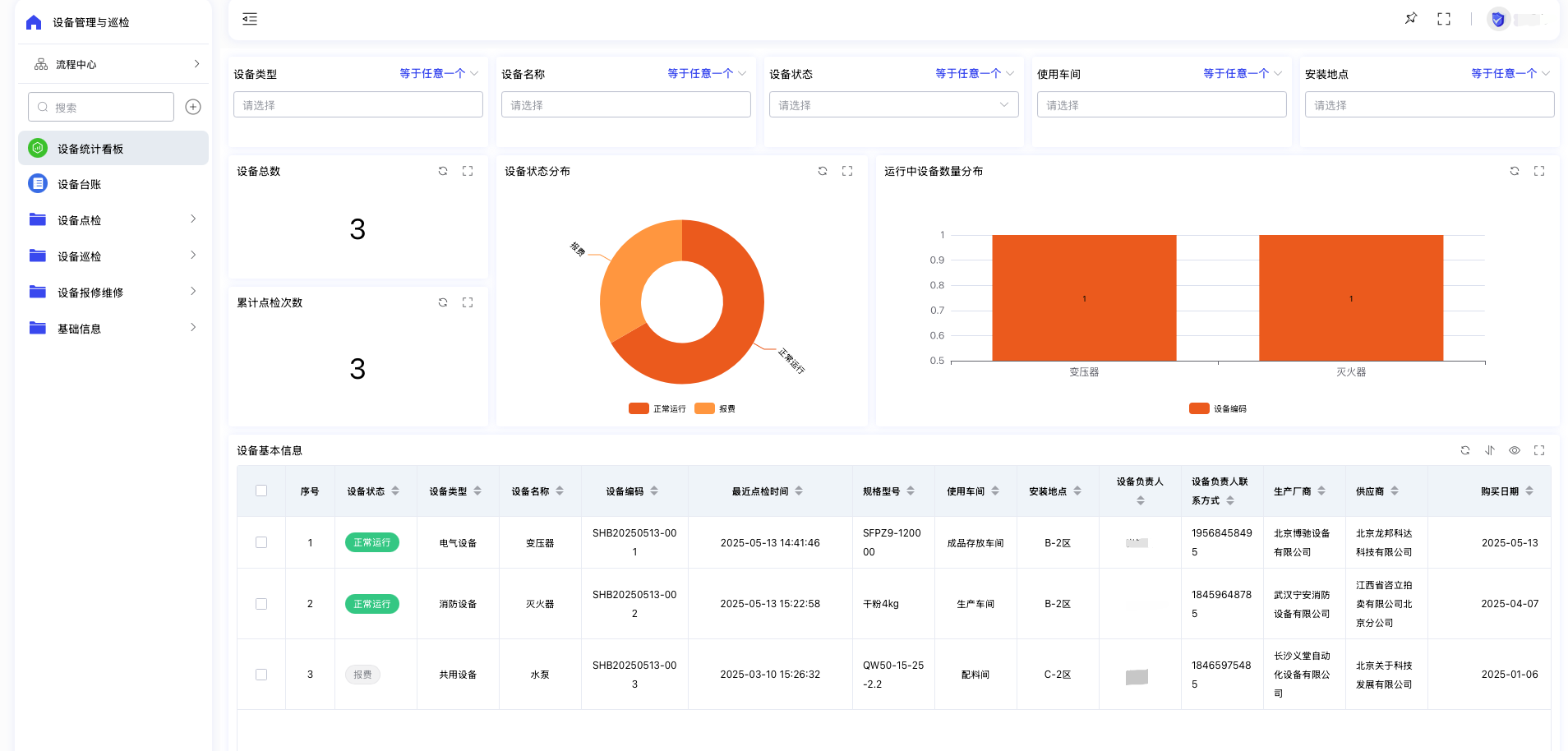This screenshot has width=1568, height=751.
Task: Expand the 流程中心 menu
Action: [113, 64]
